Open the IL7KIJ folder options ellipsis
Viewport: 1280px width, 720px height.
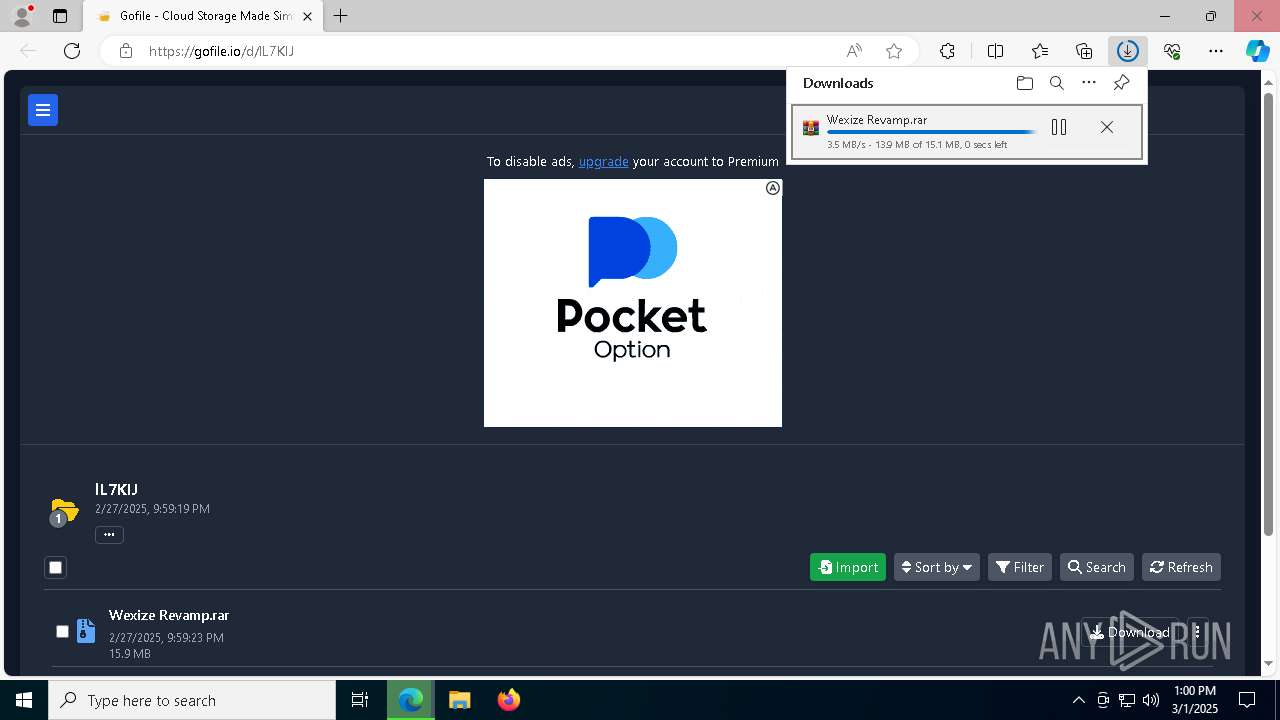pyautogui.click(x=109, y=535)
